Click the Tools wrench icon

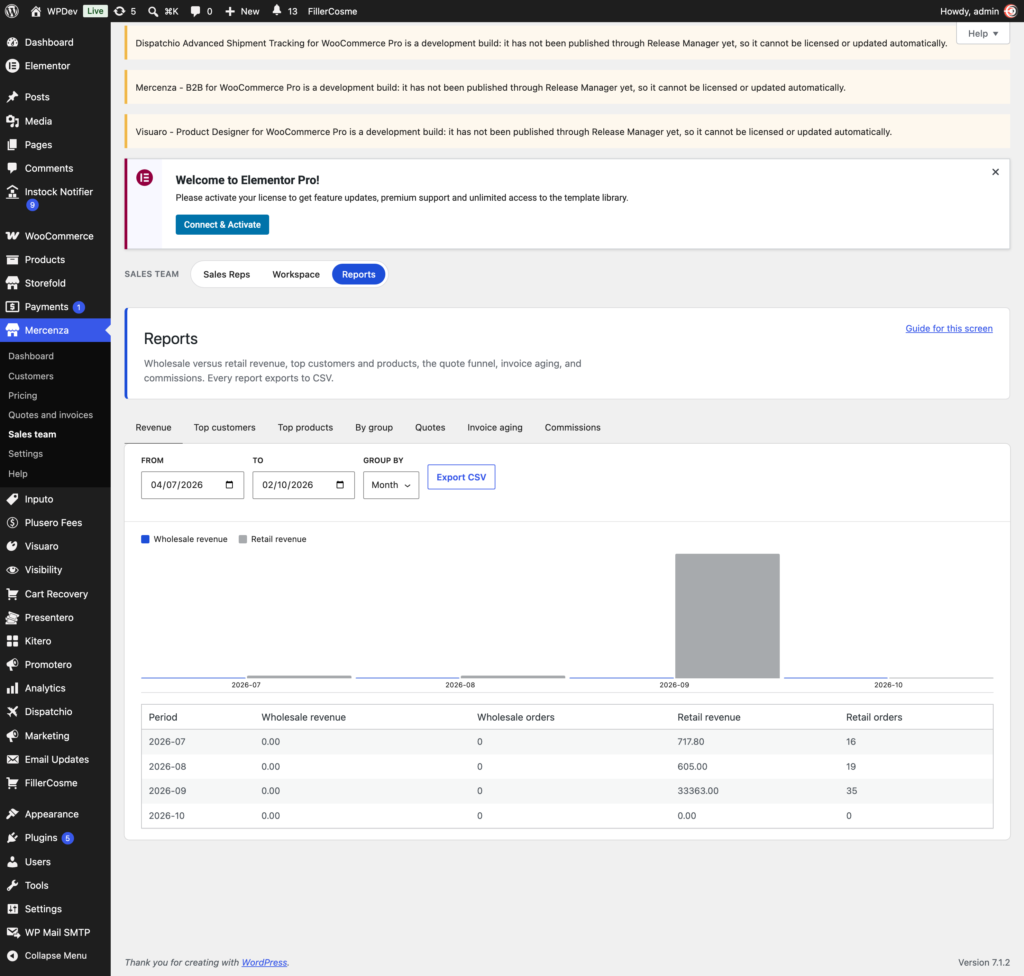click(12, 885)
